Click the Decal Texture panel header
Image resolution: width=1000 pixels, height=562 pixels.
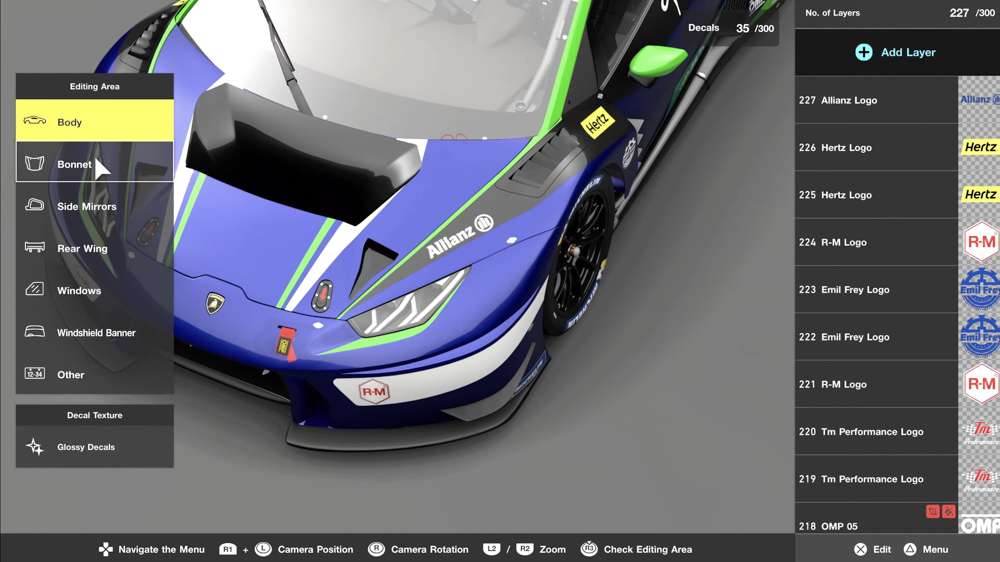(x=94, y=415)
